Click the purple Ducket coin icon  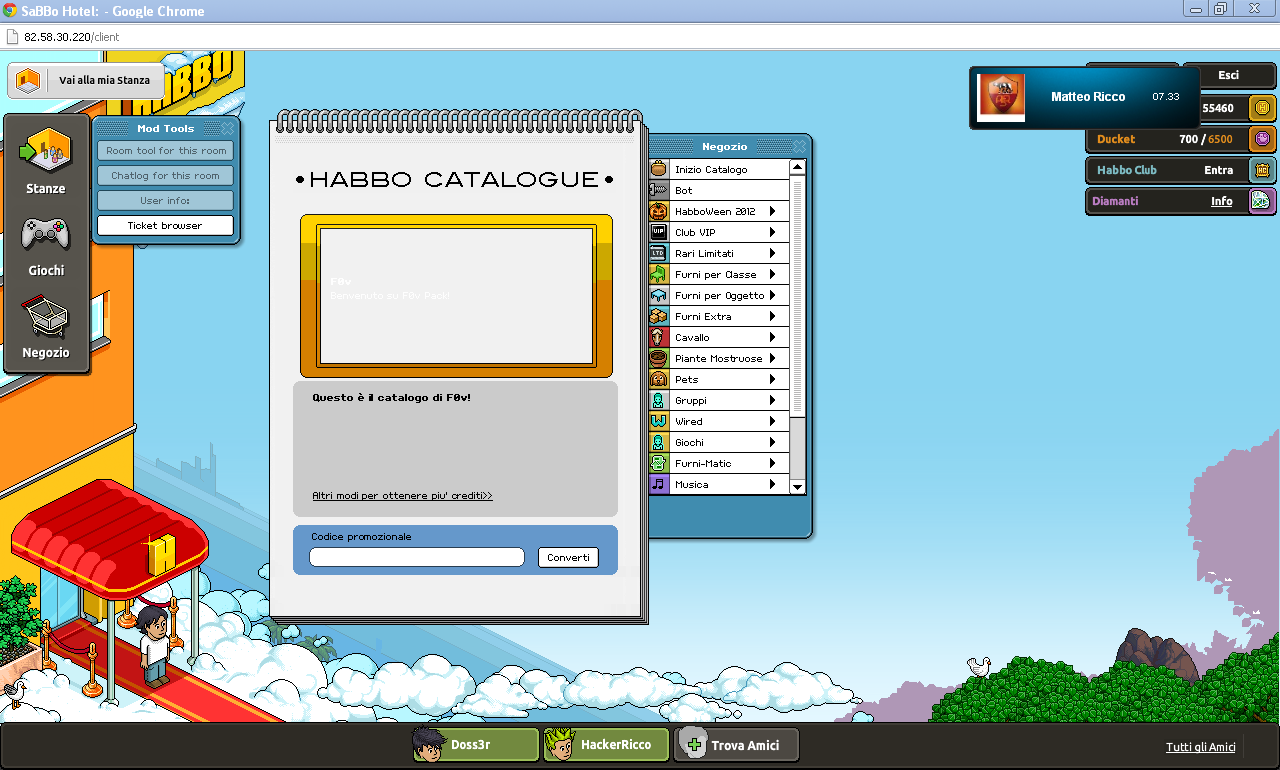click(x=1262, y=139)
